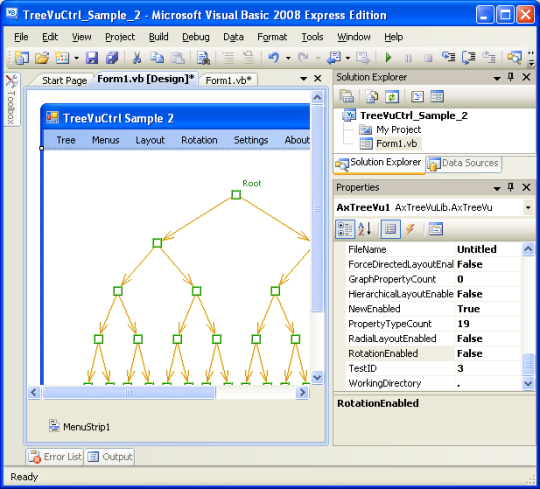Open the File menu
540x489 pixels.
[x=21, y=37]
